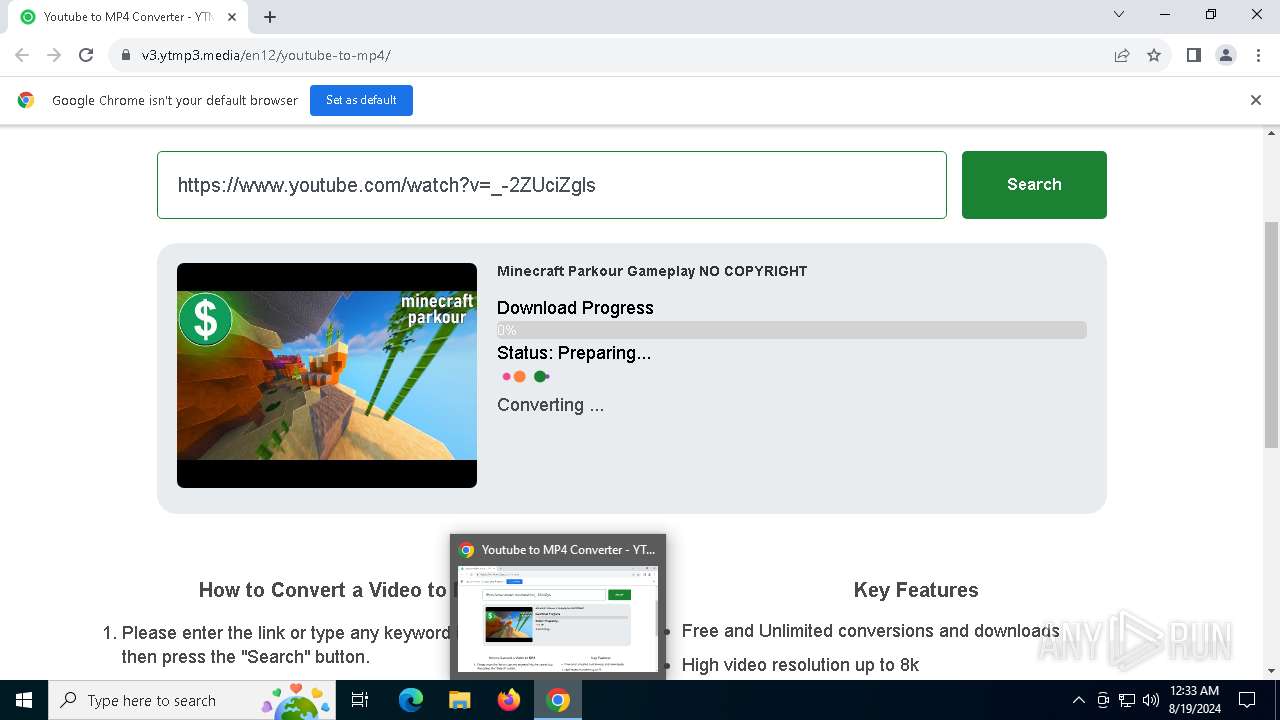
Task: Open File Explorer from the taskbar
Action: [459, 700]
